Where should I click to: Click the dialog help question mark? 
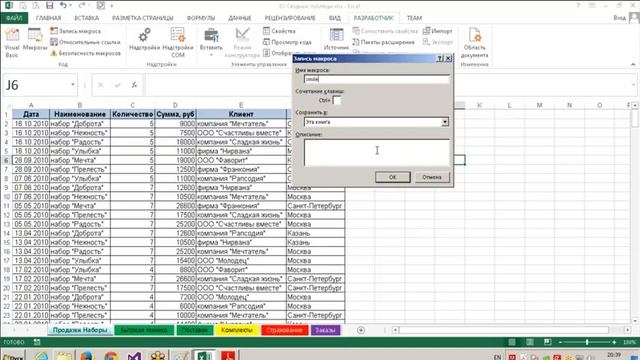[440, 58]
